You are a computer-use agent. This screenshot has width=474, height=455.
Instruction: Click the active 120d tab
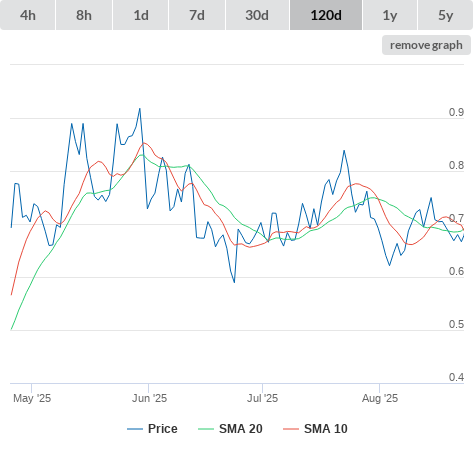point(326,15)
